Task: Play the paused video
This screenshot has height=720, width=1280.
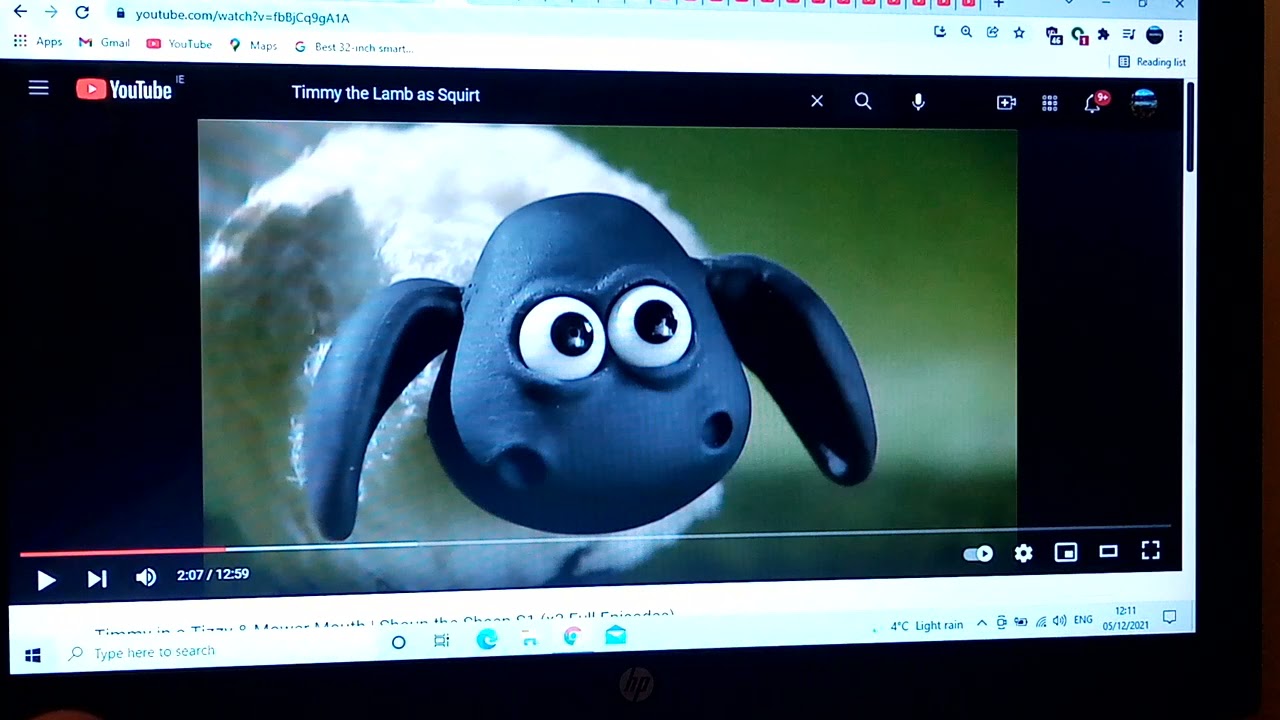Action: pyautogui.click(x=46, y=580)
